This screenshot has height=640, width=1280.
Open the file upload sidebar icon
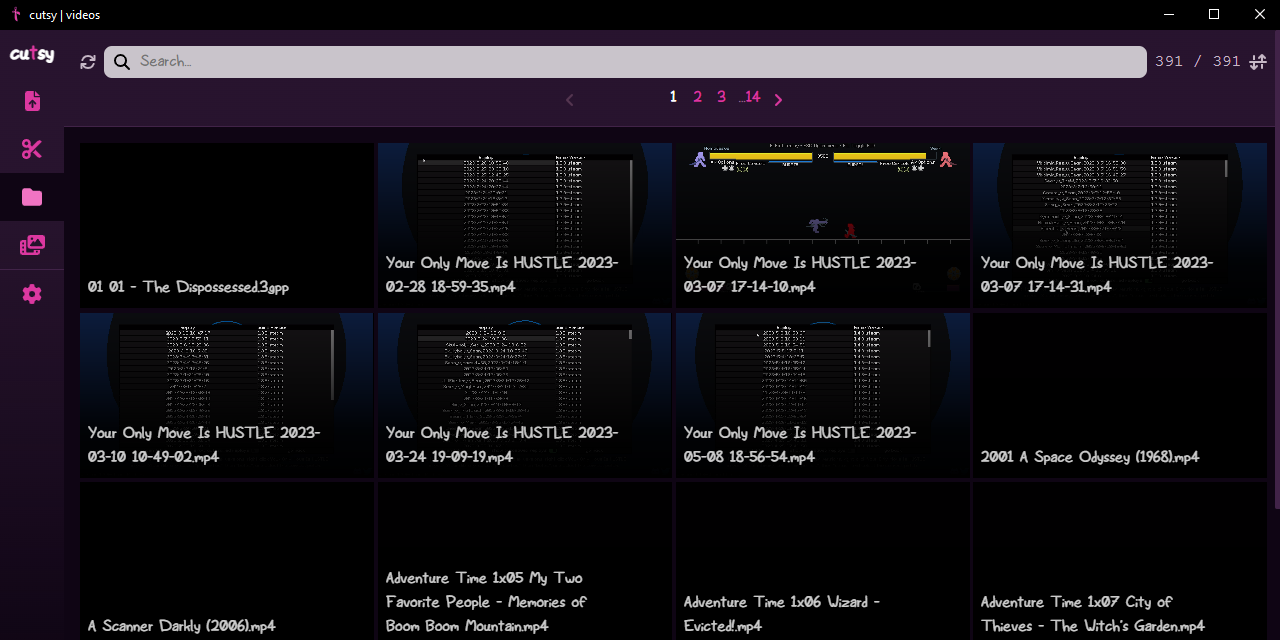[x=32, y=101]
